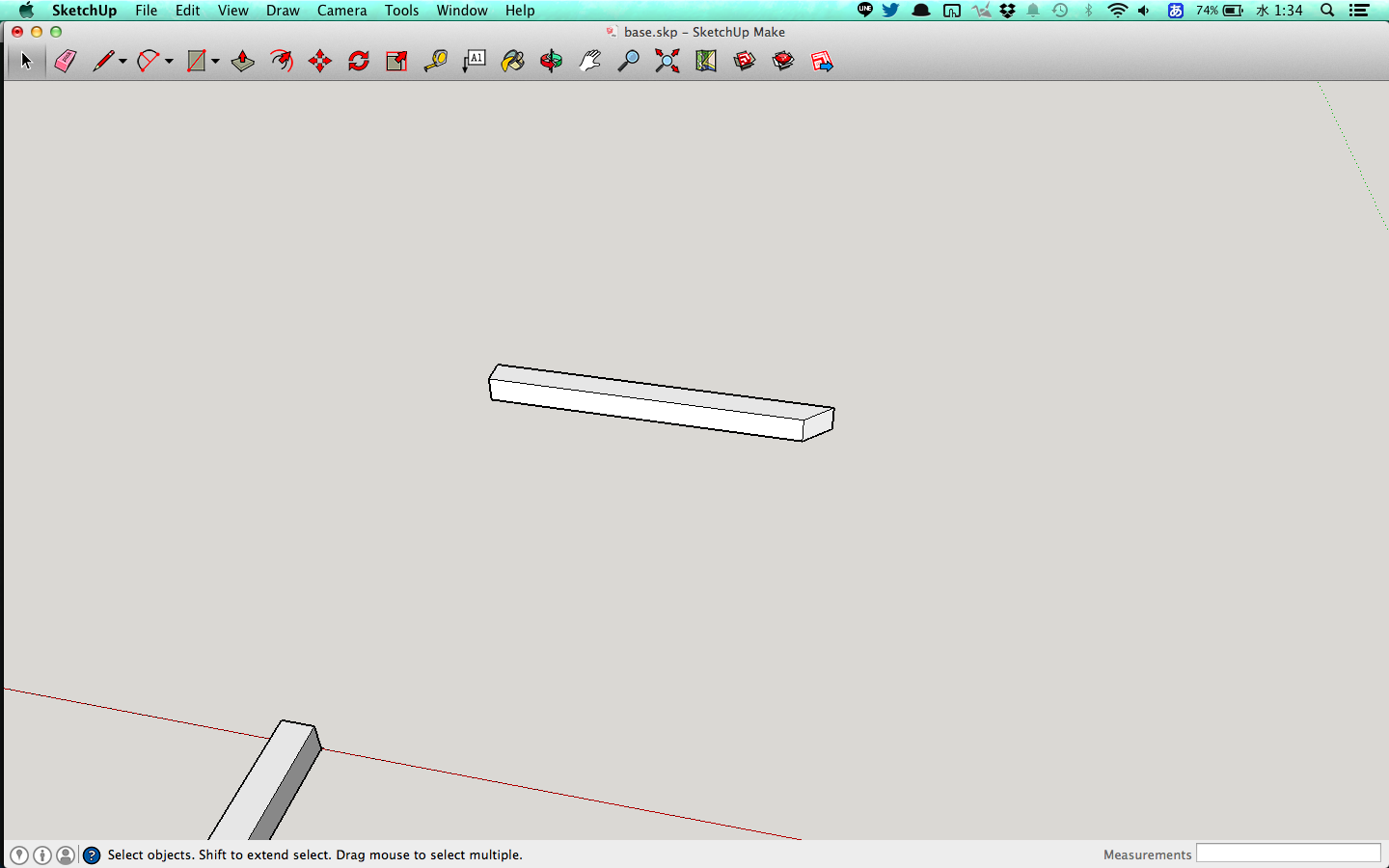The height and width of the screenshot is (868, 1389).
Task: Click the Measurements input box
Action: coord(1288,854)
